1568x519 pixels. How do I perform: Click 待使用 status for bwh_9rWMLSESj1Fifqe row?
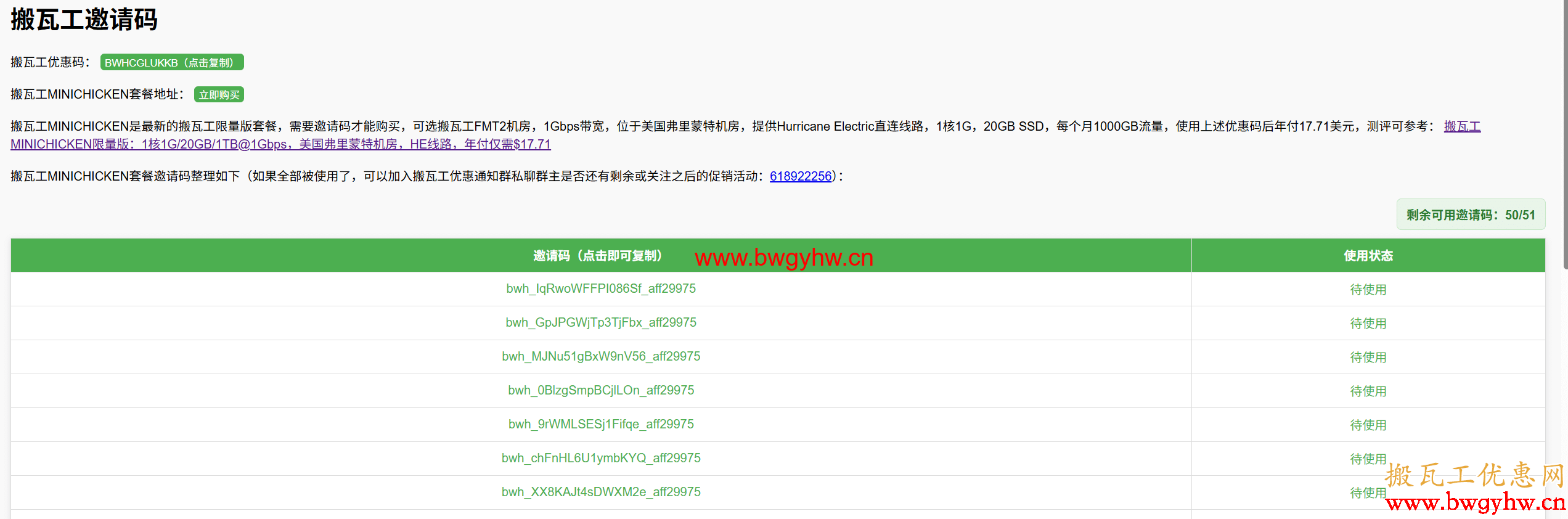point(1368,425)
